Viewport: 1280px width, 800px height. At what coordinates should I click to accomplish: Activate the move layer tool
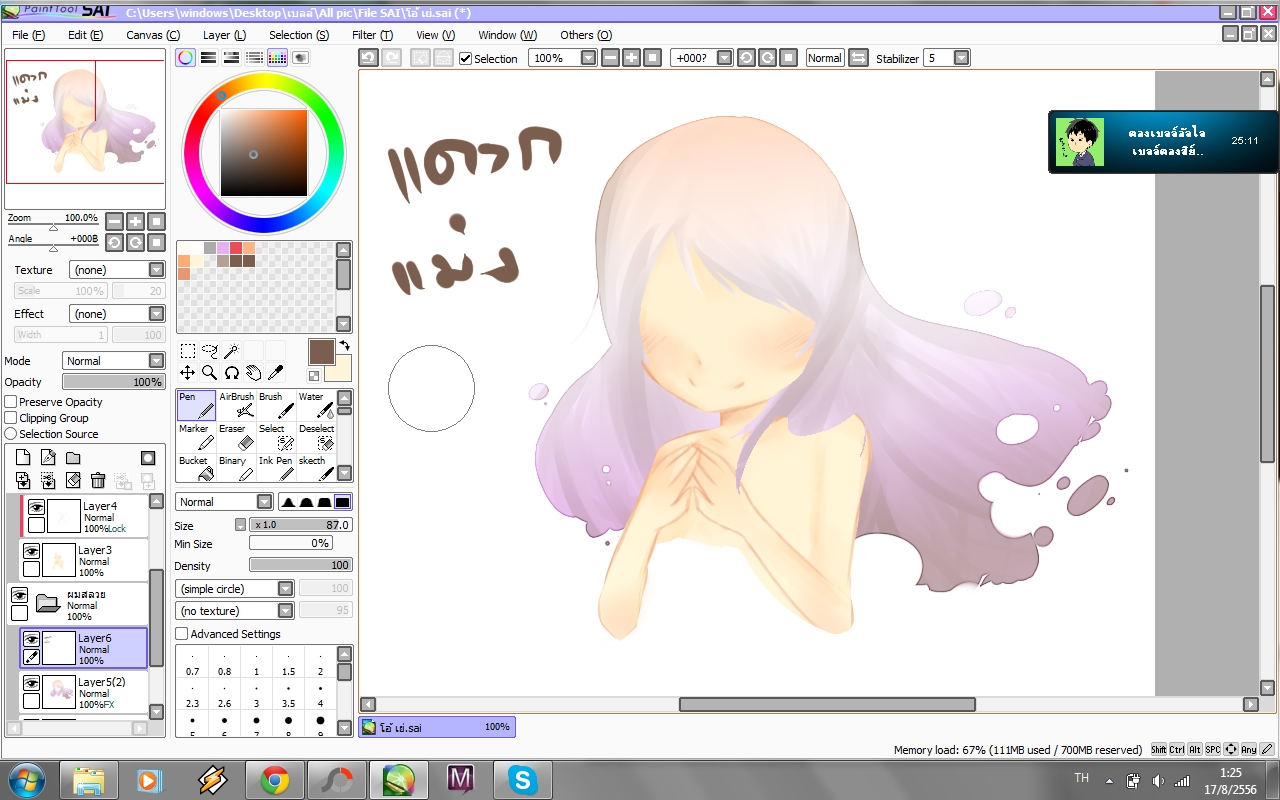click(188, 373)
